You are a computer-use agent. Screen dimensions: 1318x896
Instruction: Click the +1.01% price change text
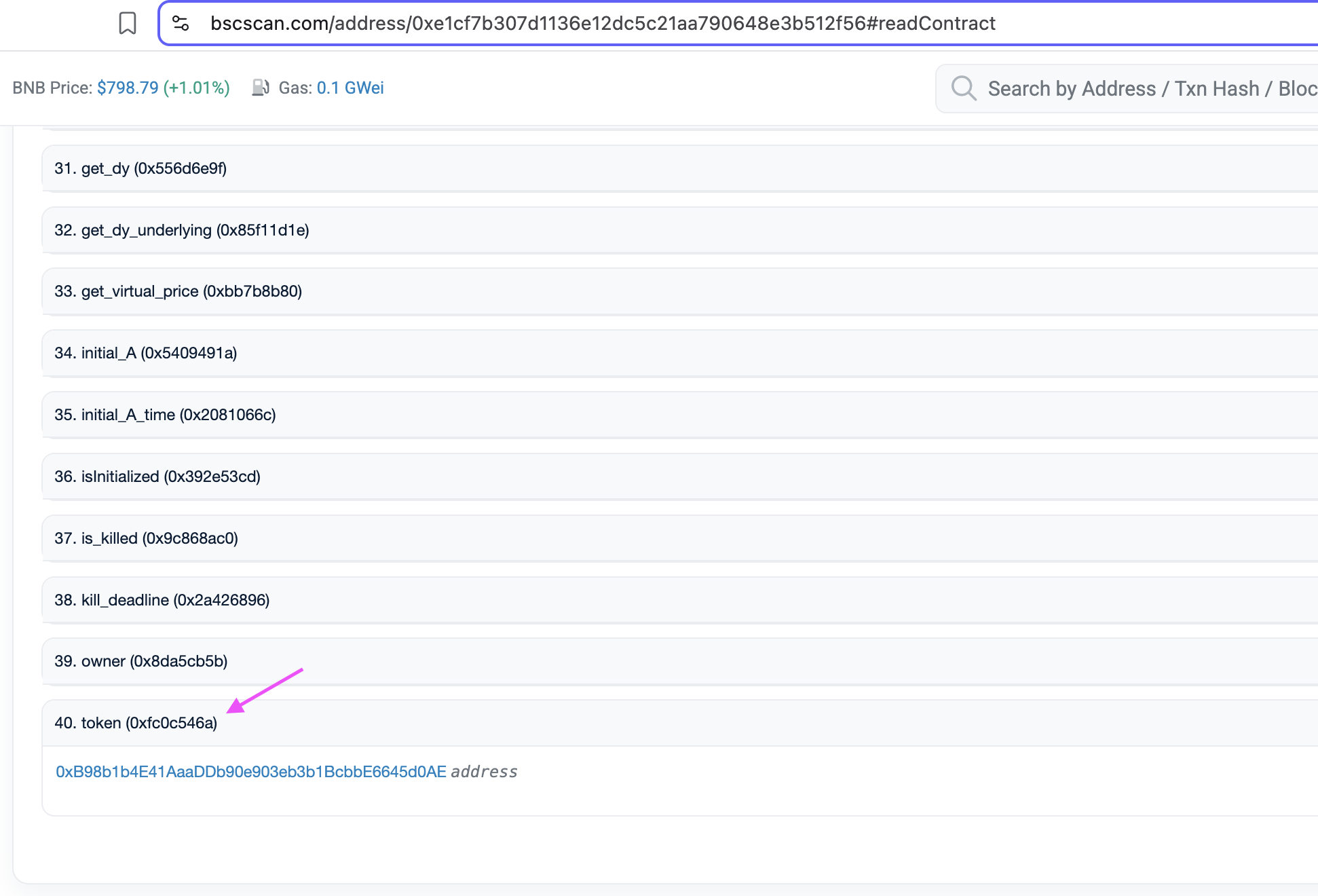coord(197,88)
